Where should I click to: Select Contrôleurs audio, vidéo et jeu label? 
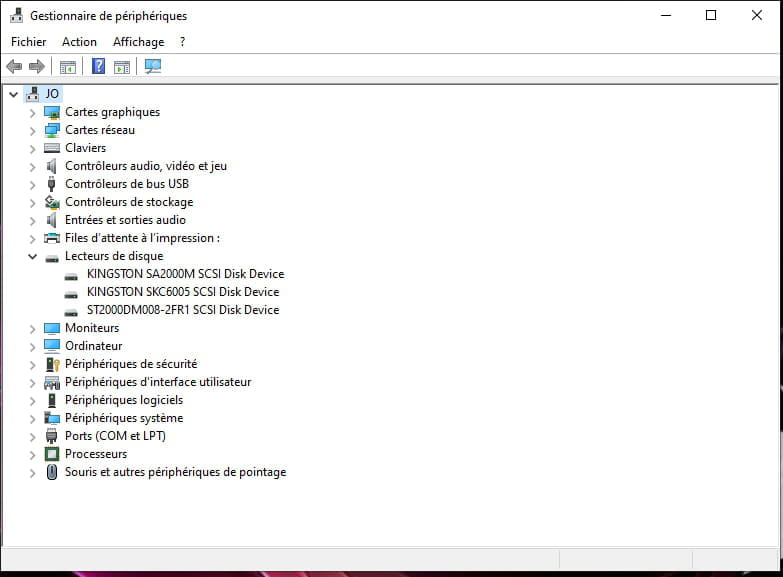coord(146,166)
